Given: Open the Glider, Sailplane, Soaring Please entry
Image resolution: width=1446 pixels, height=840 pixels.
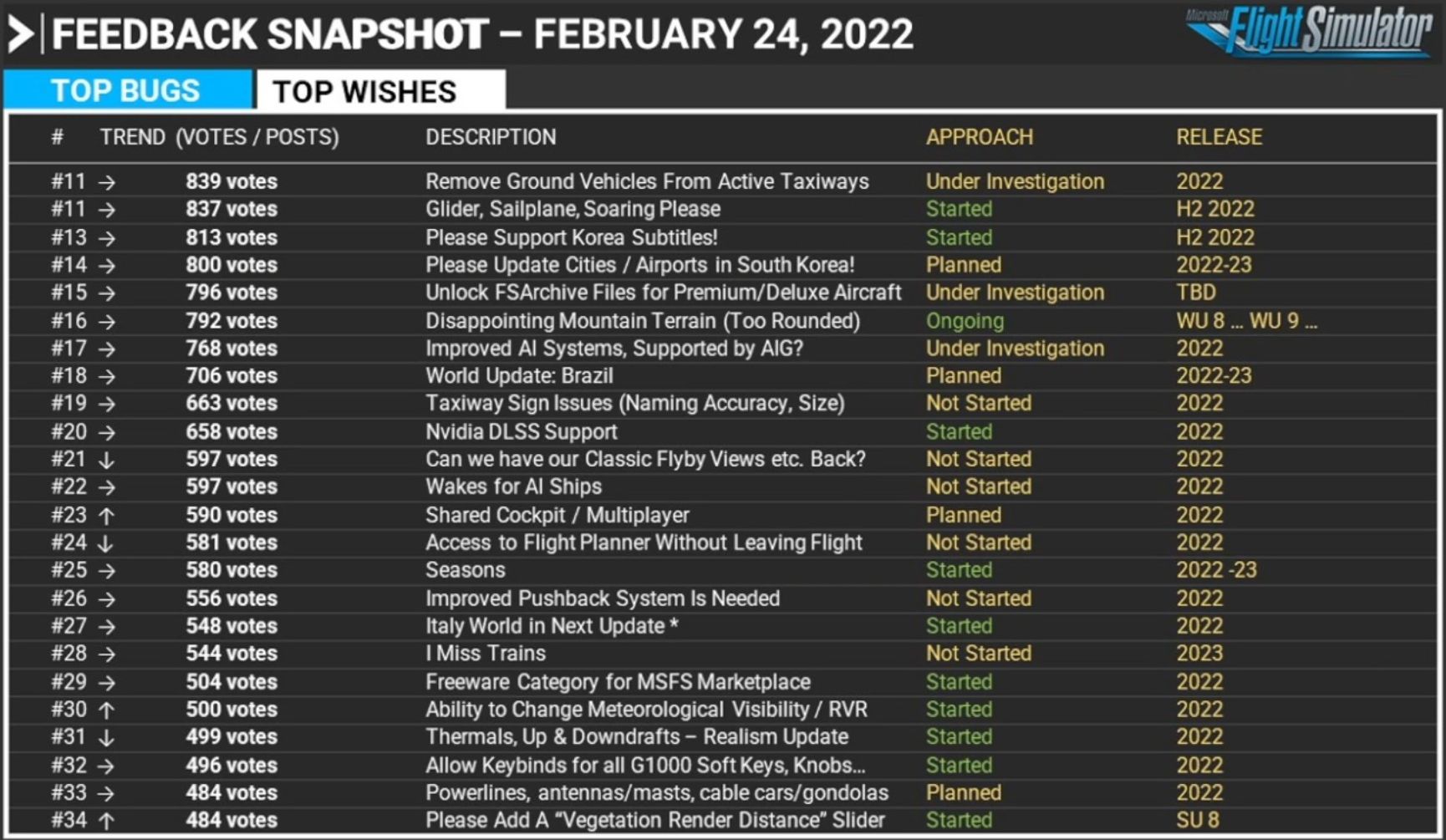Looking at the screenshot, I should (573, 209).
